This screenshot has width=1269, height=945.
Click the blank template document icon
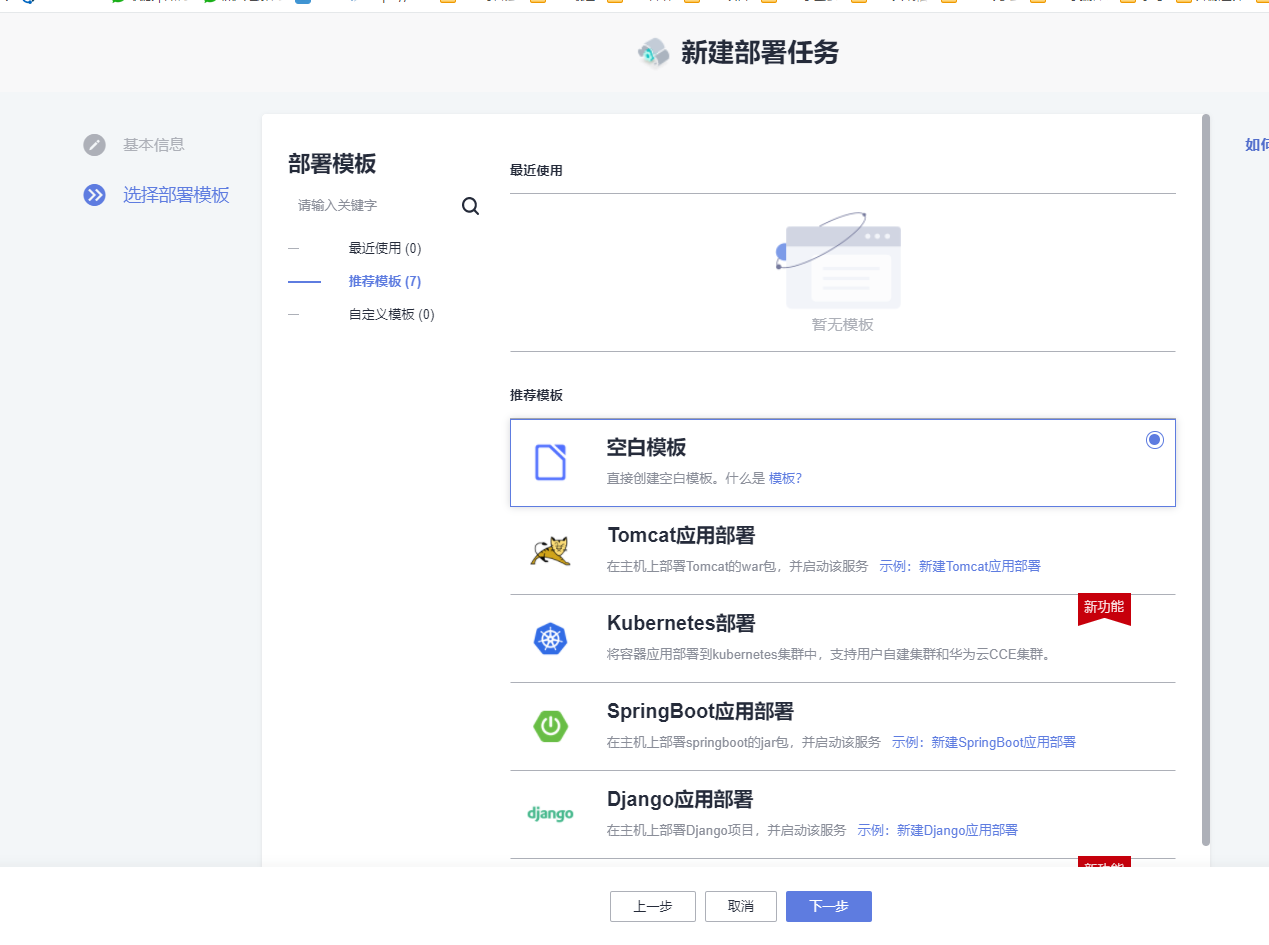click(x=550, y=462)
